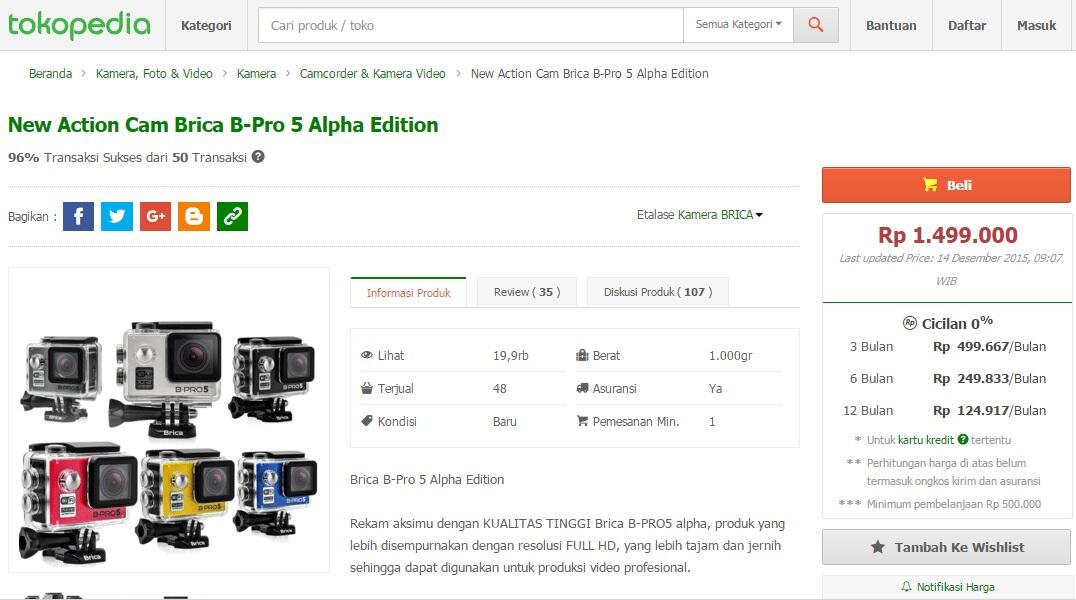Screen dimensions: 1076x600
Task: Click the magnifier search button
Action: click(815, 25)
